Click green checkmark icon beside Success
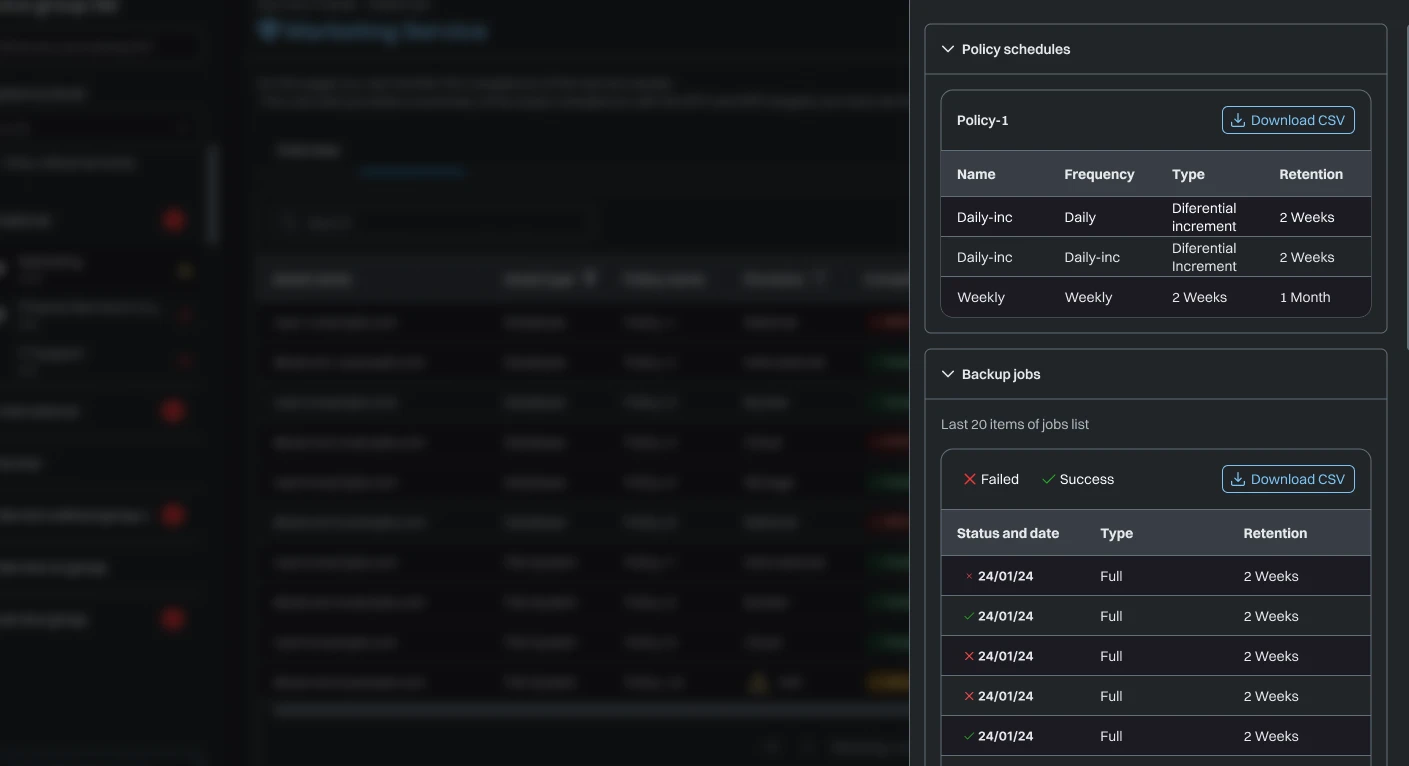This screenshot has height=766, width=1409. pyautogui.click(x=1048, y=479)
